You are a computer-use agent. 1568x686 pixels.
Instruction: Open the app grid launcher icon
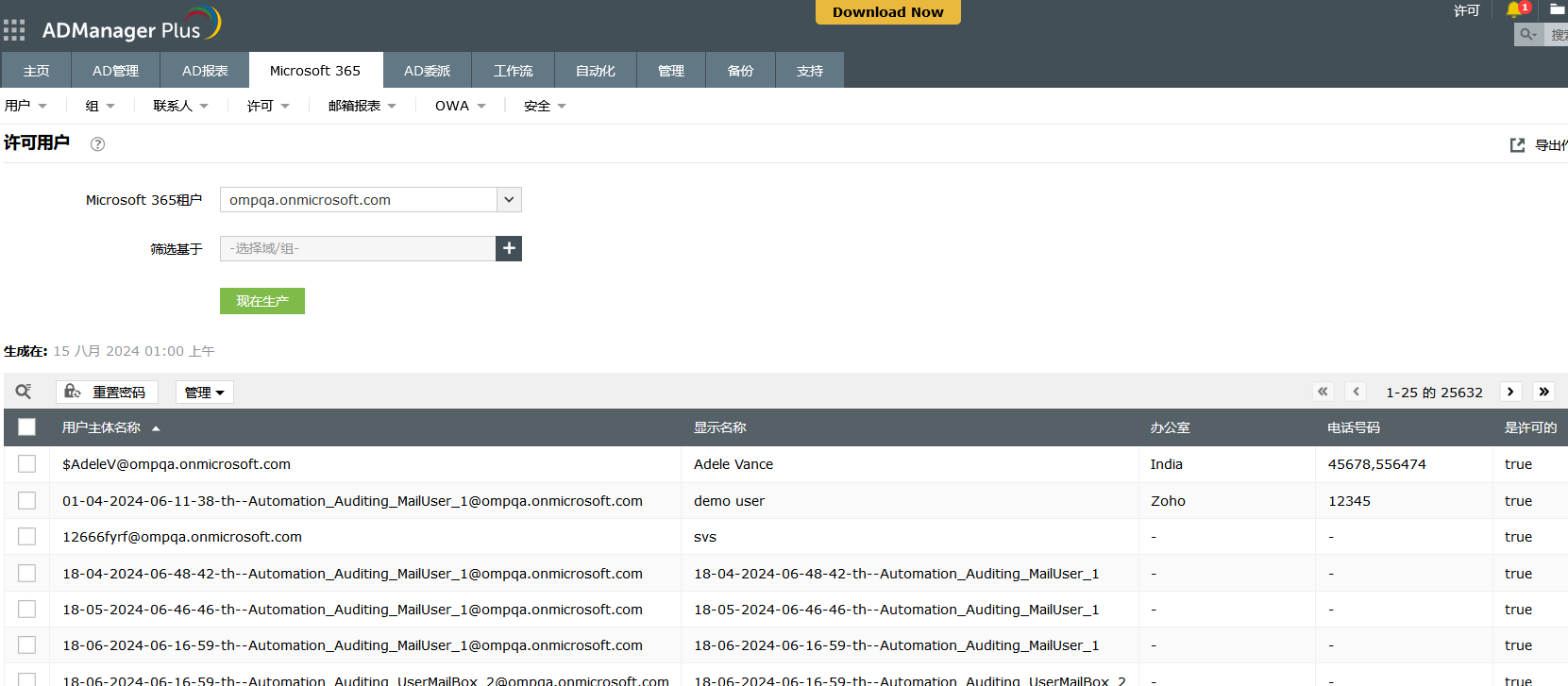[14, 30]
